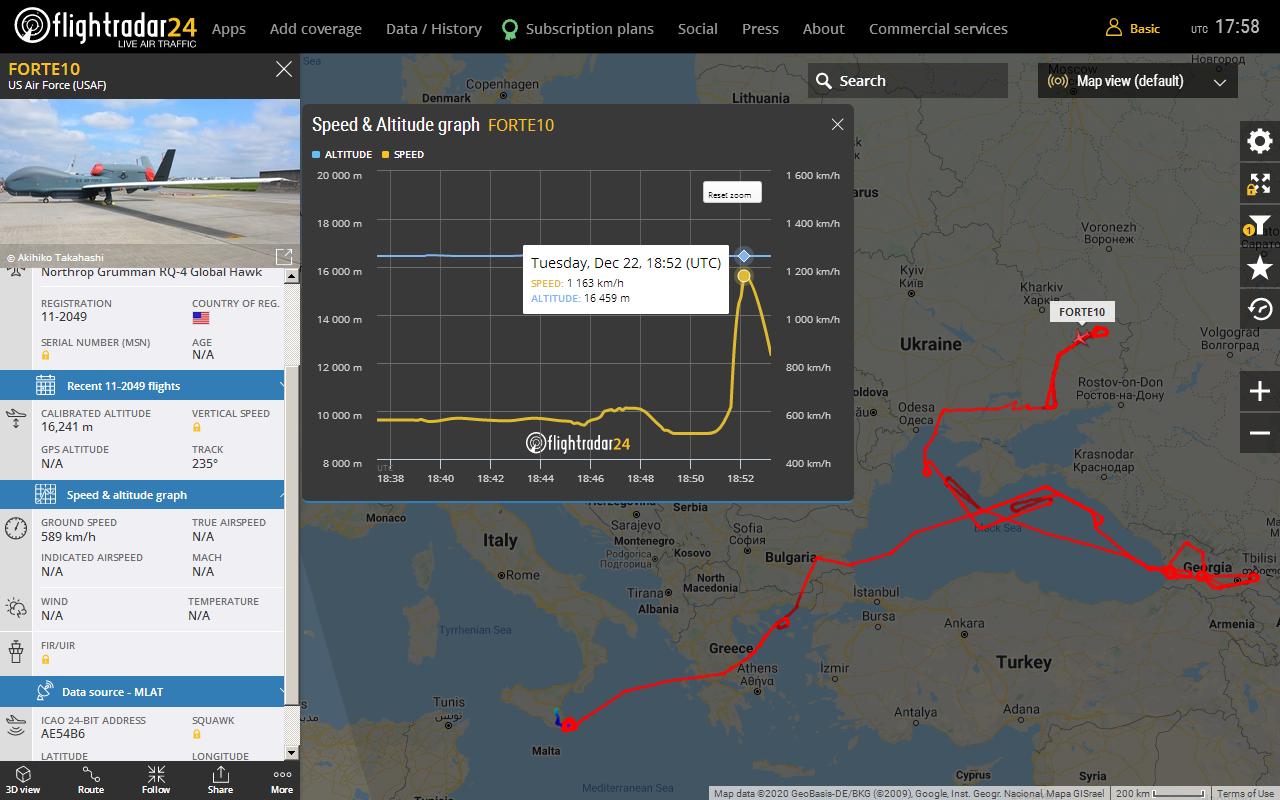
Task: Click the FORTE10 aircraft marker on map
Action: (x=1080, y=338)
